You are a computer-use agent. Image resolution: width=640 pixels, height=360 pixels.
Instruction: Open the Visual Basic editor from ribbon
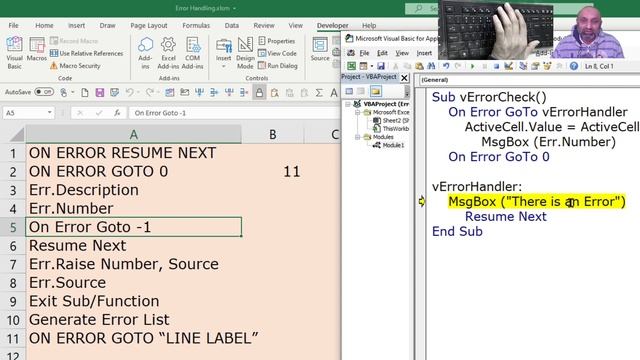coord(14,52)
